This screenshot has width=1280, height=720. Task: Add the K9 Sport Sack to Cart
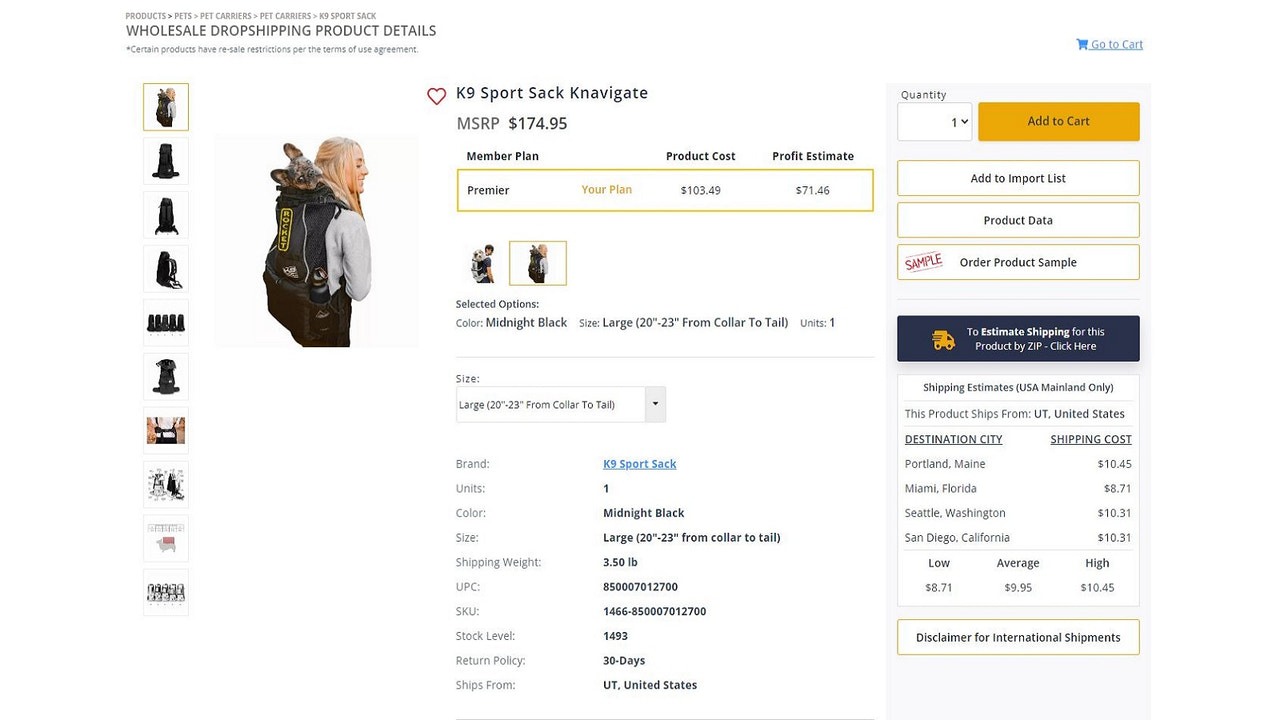(1058, 121)
